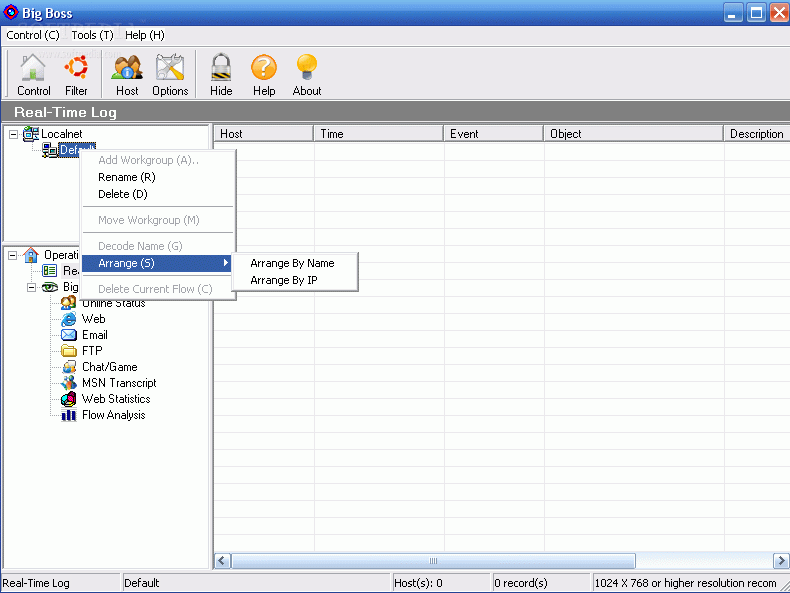Choose Rename (R) from context menu

(158, 177)
